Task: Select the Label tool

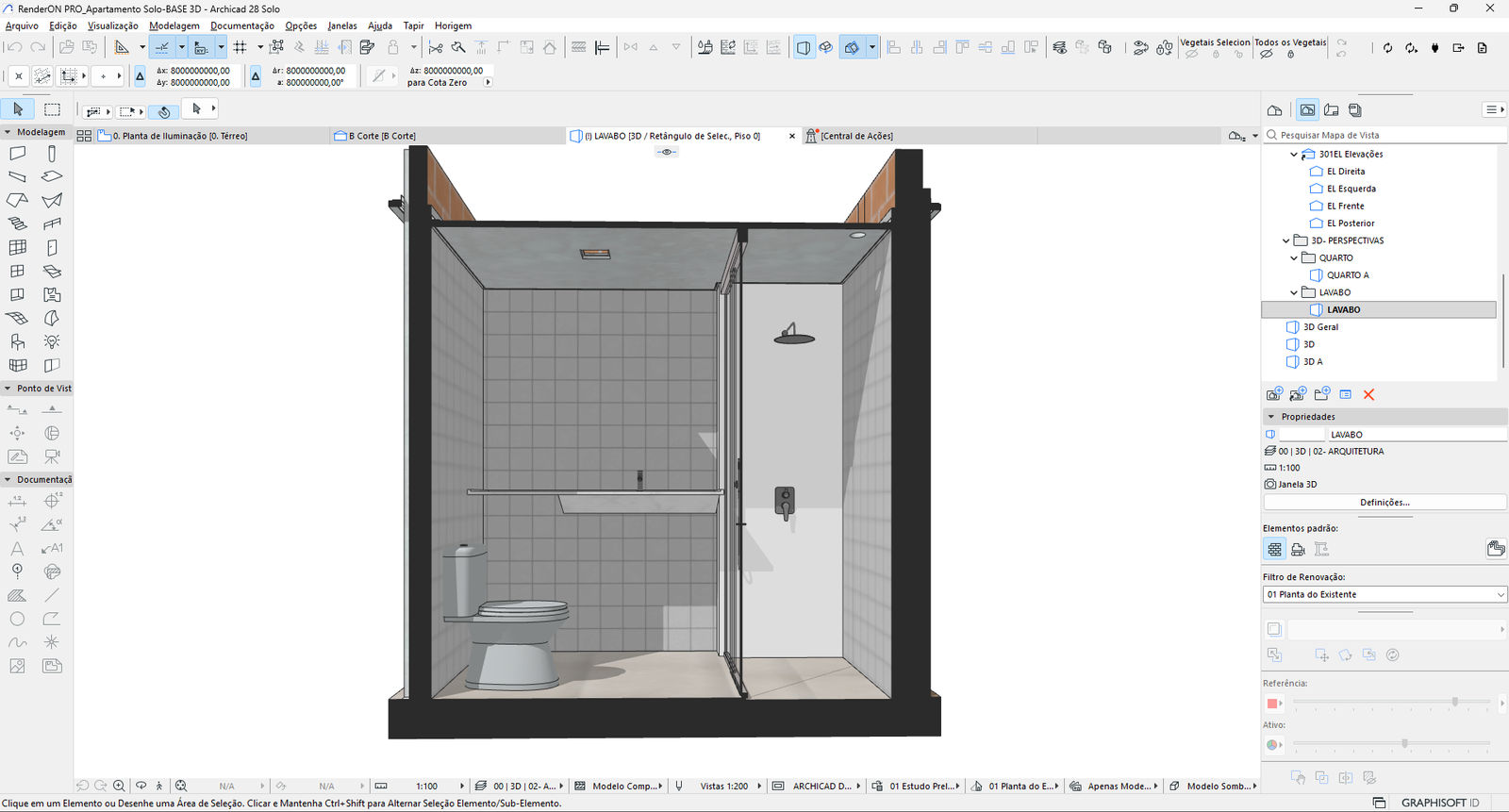Action: (x=52, y=548)
